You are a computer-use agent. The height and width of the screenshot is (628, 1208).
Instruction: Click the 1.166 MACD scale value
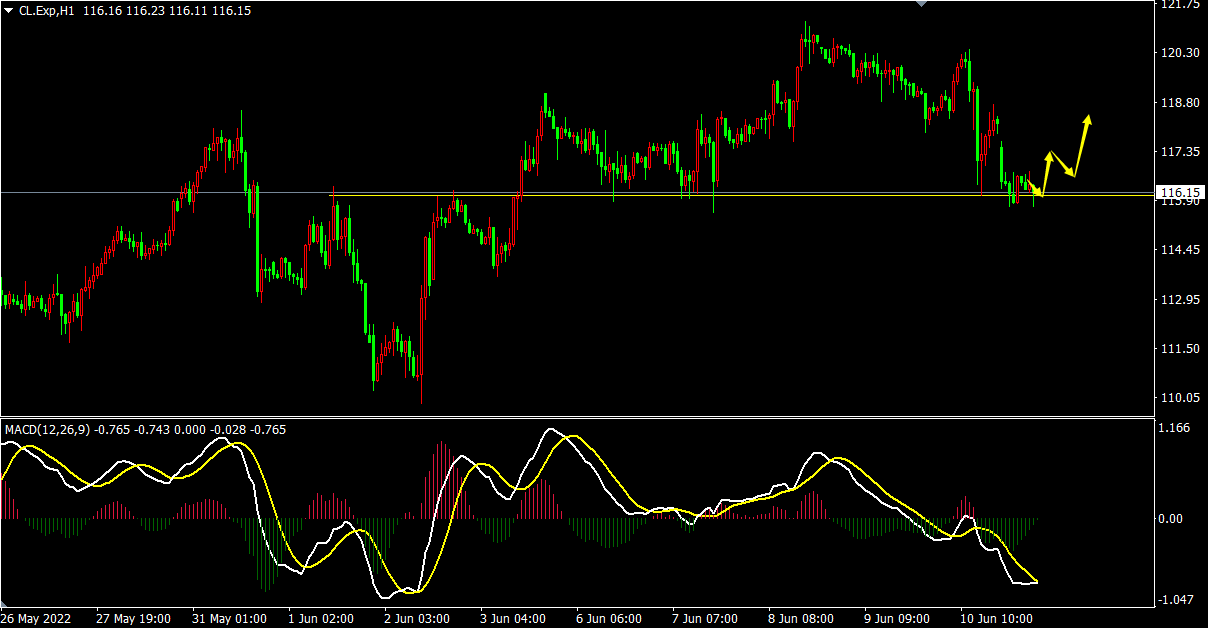(x=1174, y=428)
